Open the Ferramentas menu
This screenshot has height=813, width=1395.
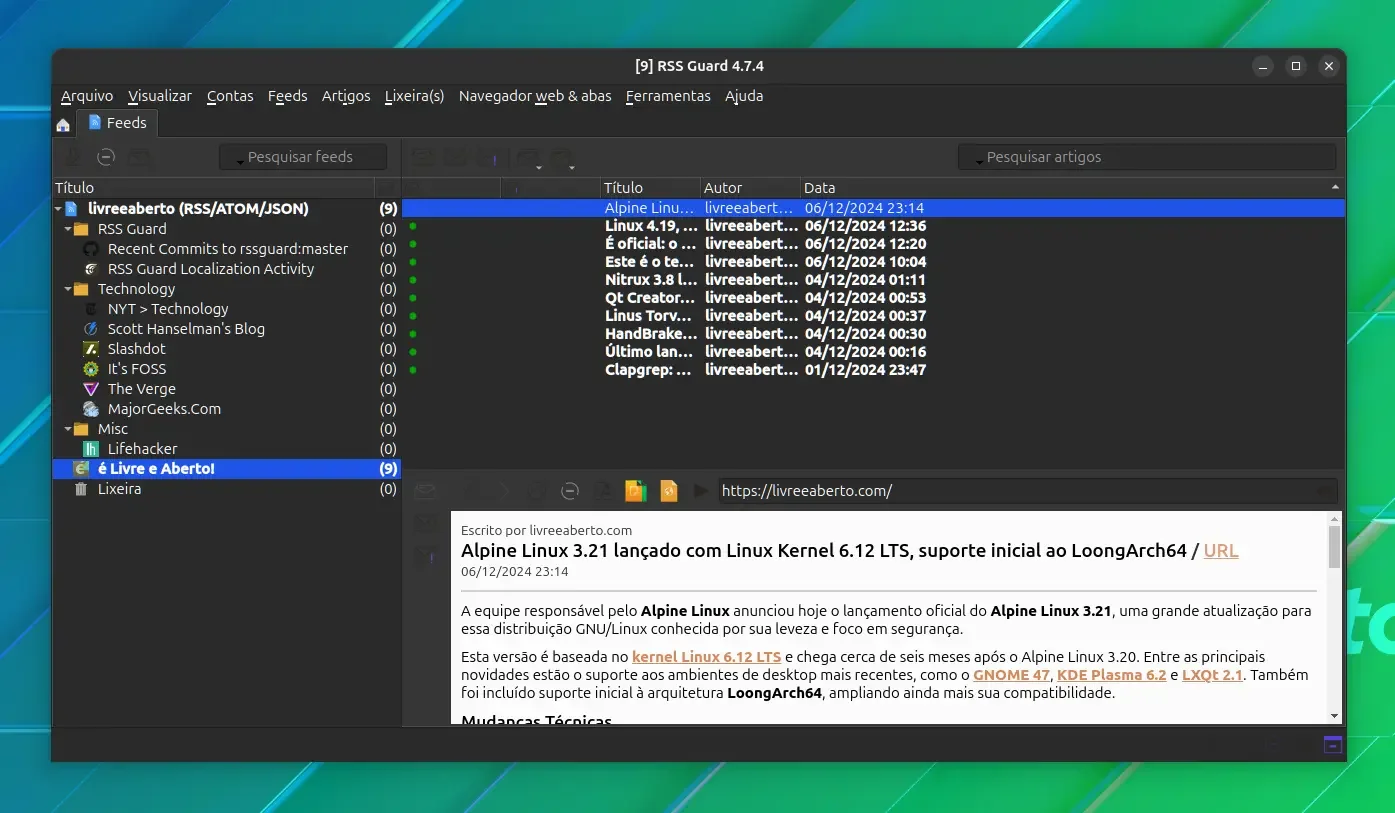pyautogui.click(x=668, y=96)
